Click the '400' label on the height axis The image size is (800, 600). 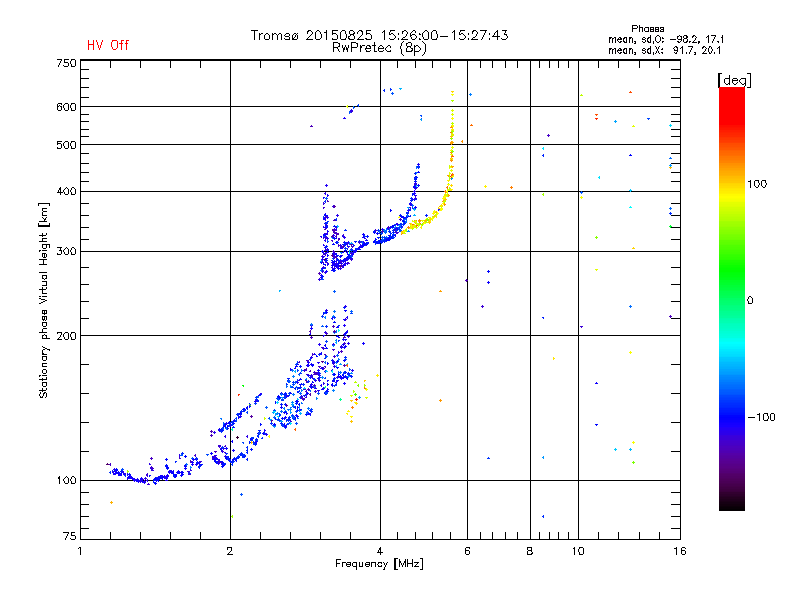click(x=66, y=192)
